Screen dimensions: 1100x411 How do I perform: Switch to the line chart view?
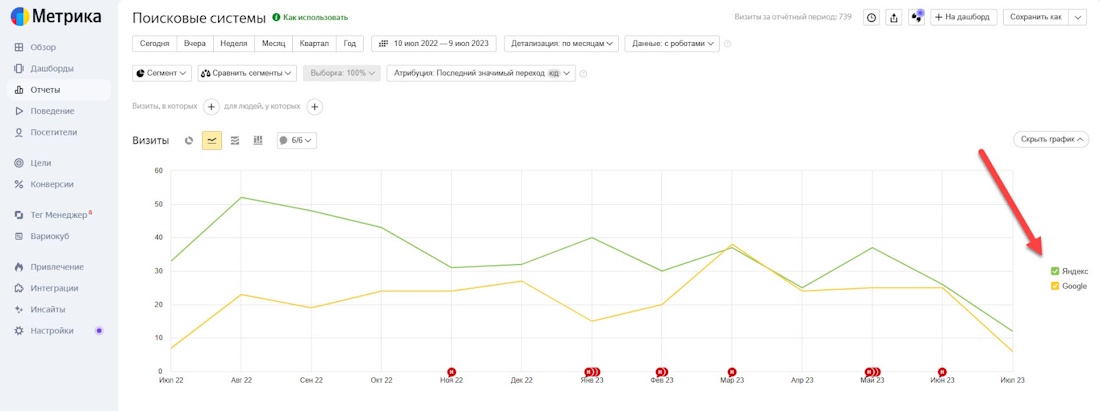coord(212,141)
